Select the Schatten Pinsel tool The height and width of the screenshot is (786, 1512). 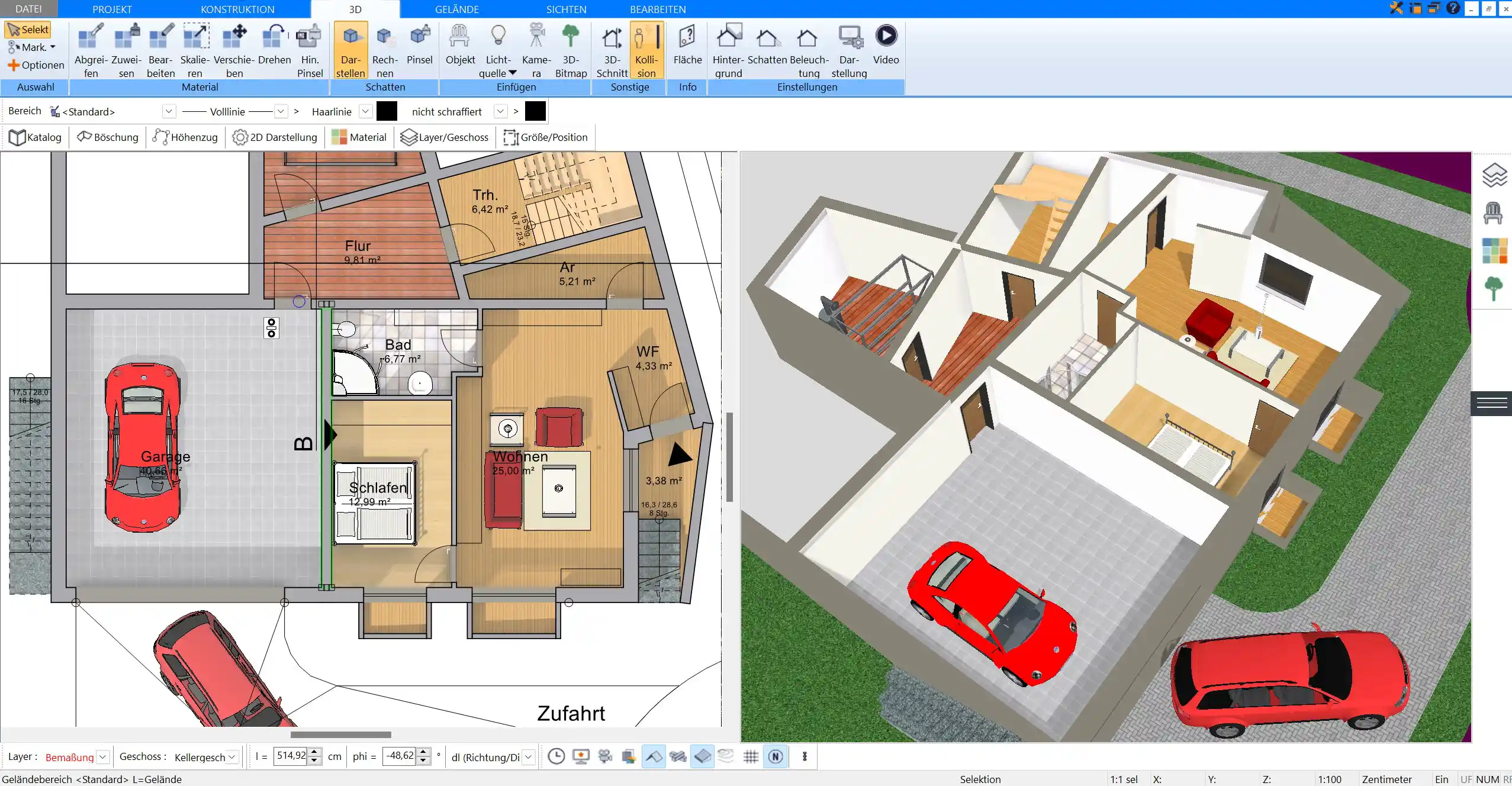420,44
